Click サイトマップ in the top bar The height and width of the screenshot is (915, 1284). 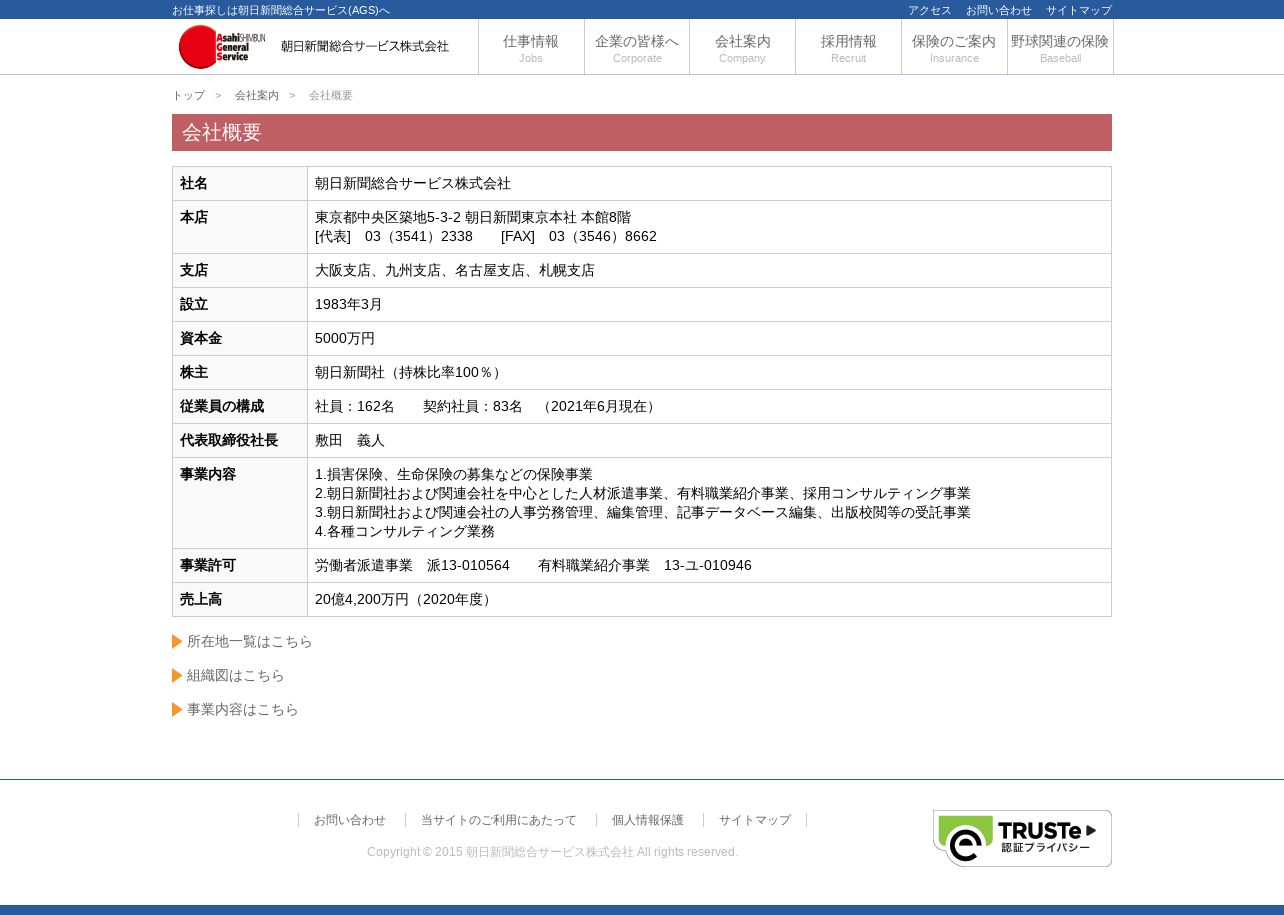(1079, 10)
